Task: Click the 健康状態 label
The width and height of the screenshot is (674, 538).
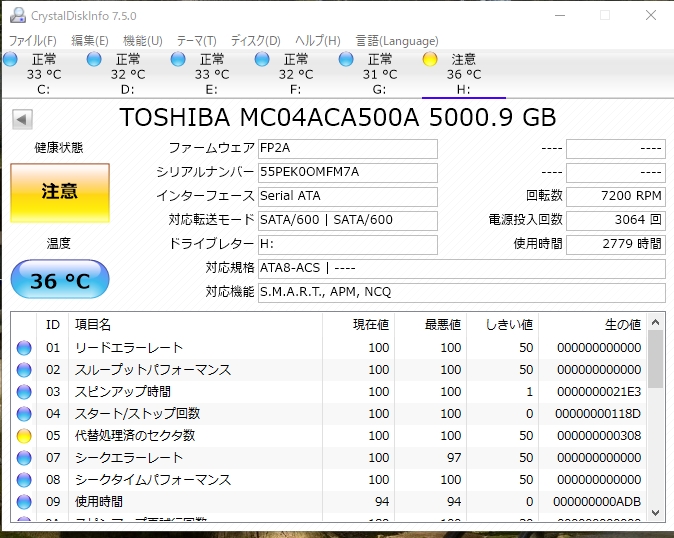Action: 59,148
